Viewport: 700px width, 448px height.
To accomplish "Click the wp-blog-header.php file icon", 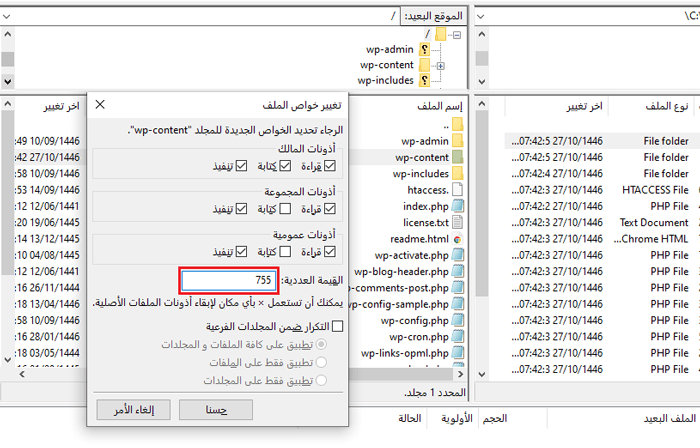I will [458, 271].
